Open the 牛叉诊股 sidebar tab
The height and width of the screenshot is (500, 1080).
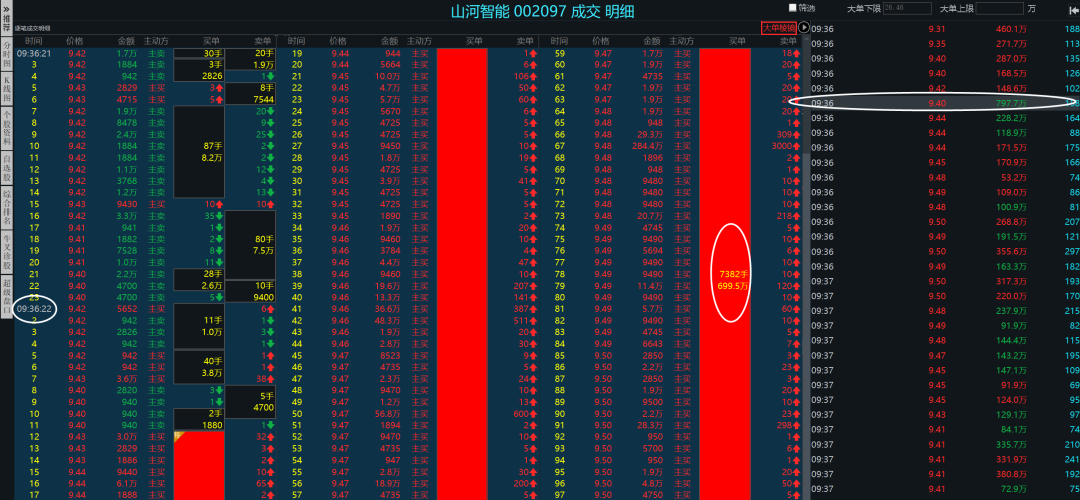6,244
